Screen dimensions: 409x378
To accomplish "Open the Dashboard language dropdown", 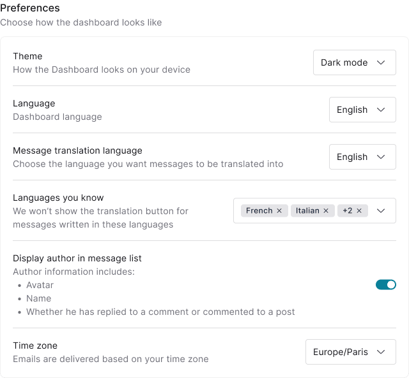I will [x=362, y=110].
